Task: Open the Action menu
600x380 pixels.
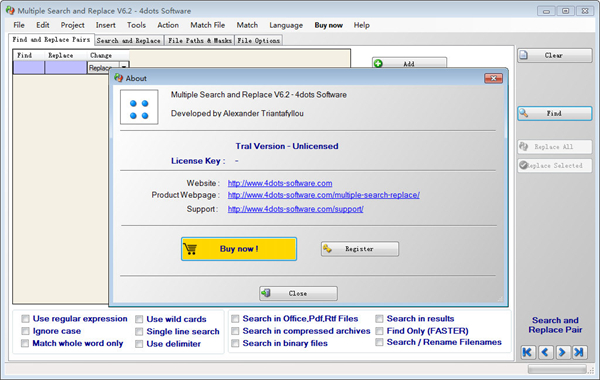Action: tap(168, 25)
